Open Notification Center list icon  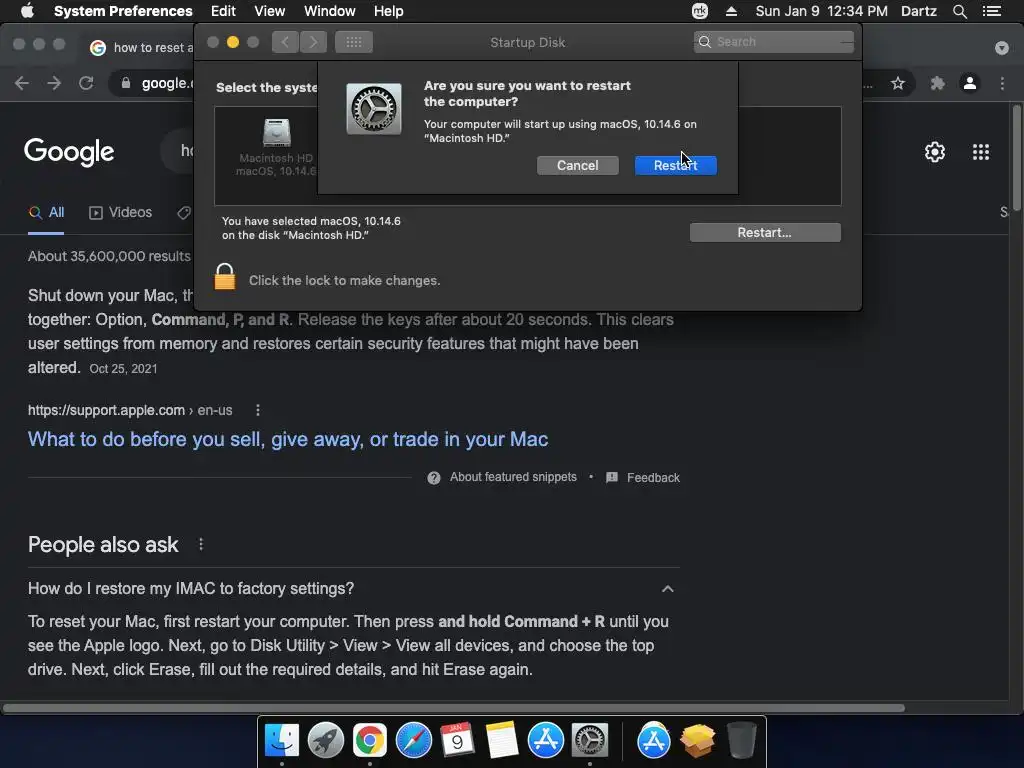pos(992,11)
